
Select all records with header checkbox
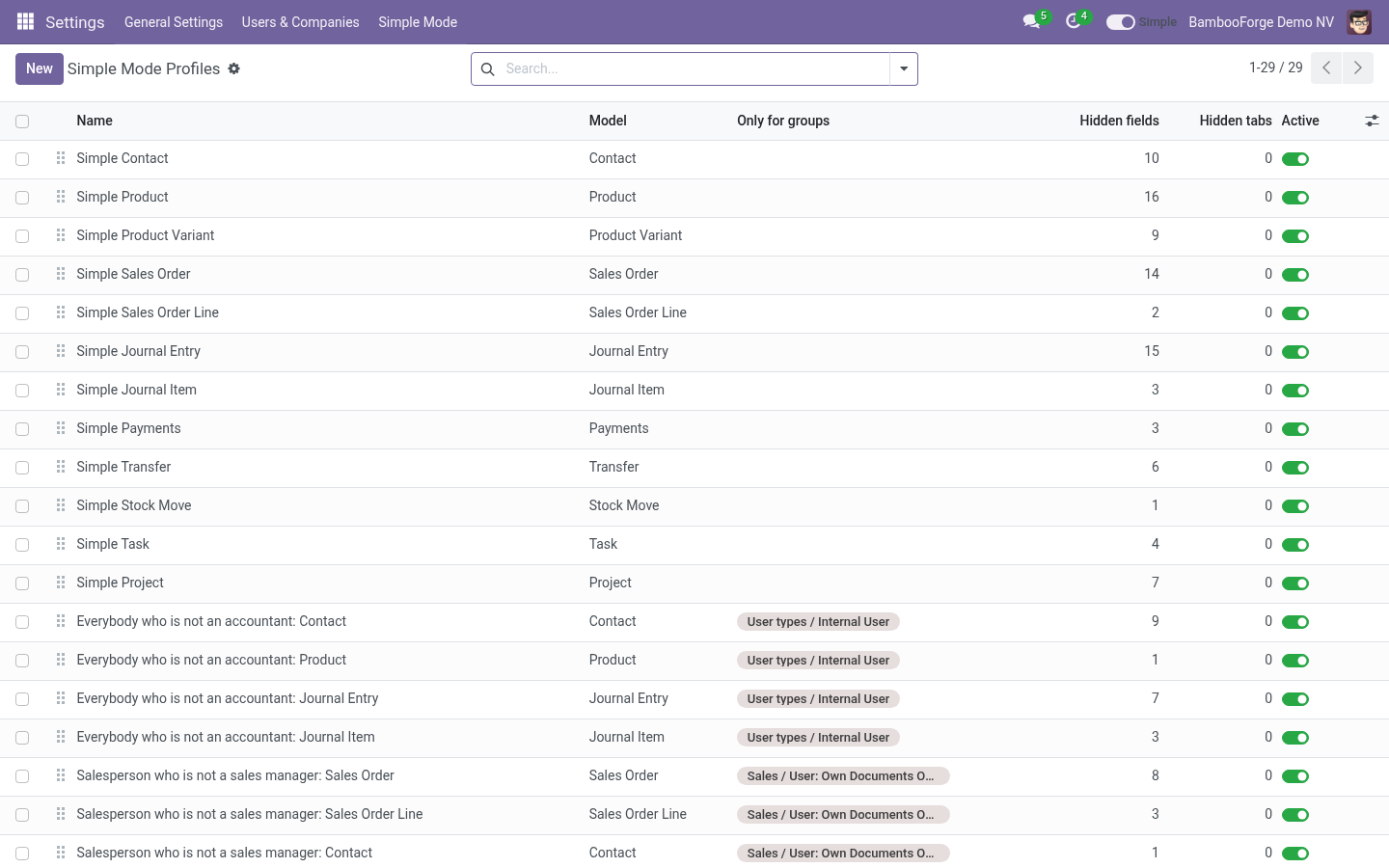(22, 122)
